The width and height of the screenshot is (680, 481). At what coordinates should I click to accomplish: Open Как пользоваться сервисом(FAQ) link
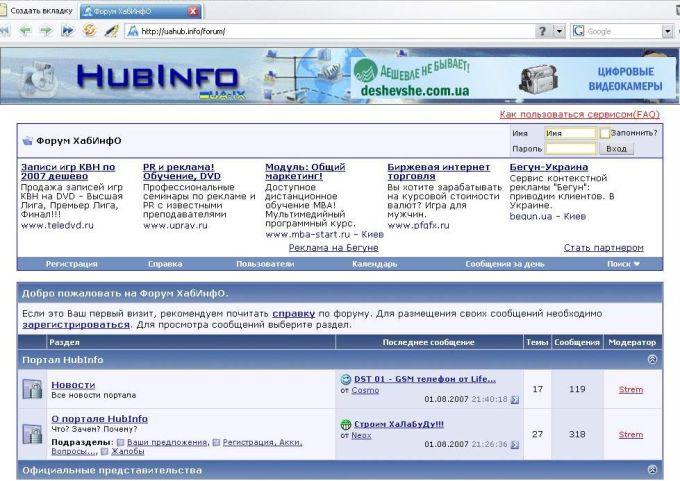[579, 115]
